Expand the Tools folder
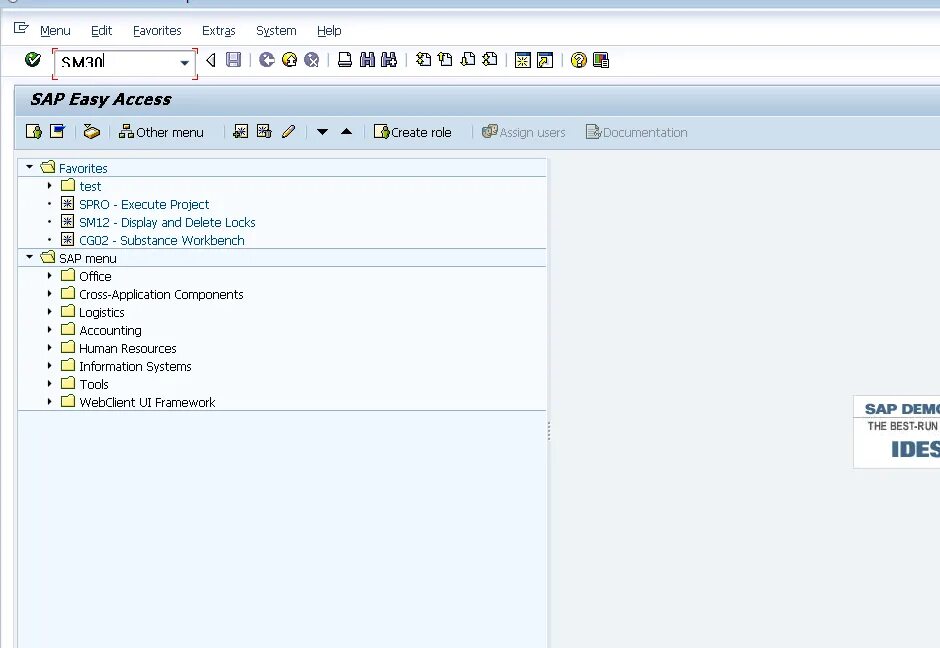Image resolution: width=940 pixels, height=648 pixels. tap(49, 384)
